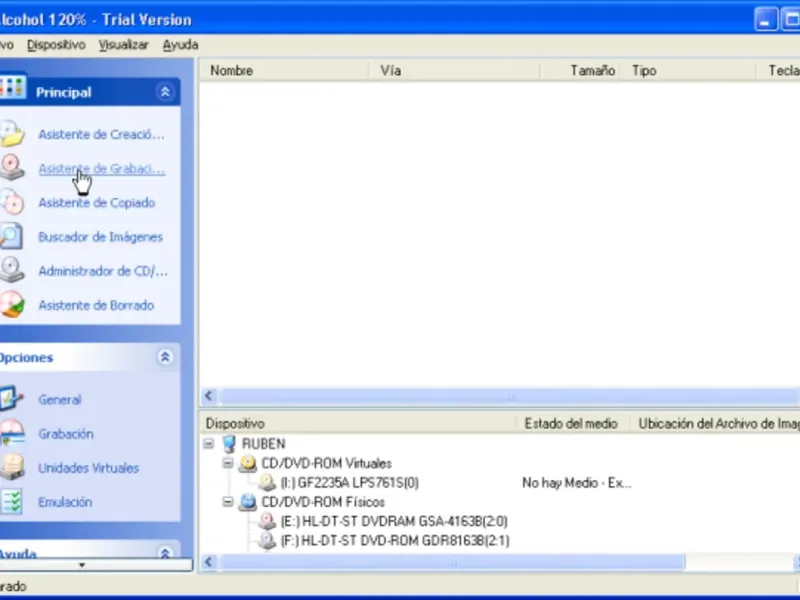Click the RUBEN computer icon

pyautogui.click(x=230, y=444)
